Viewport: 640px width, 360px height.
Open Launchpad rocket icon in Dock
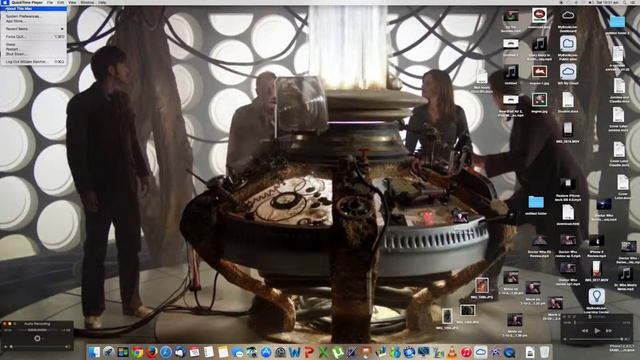tap(109, 352)
